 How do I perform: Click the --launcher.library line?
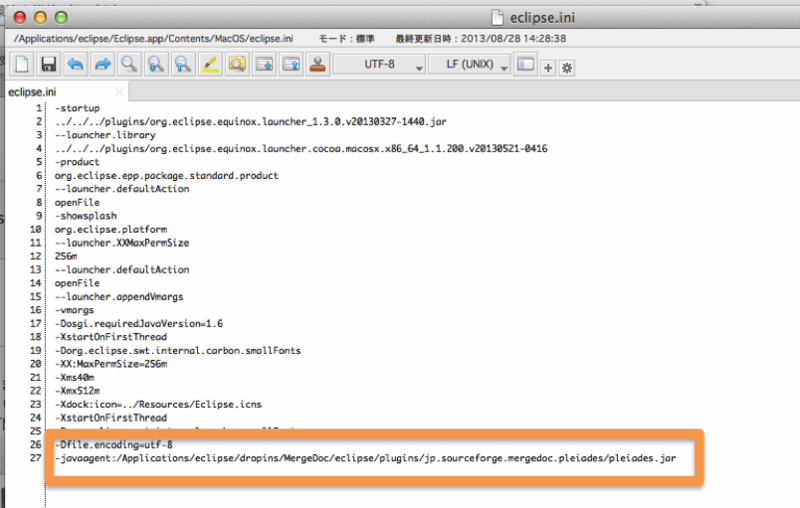[x=105, y=135]
